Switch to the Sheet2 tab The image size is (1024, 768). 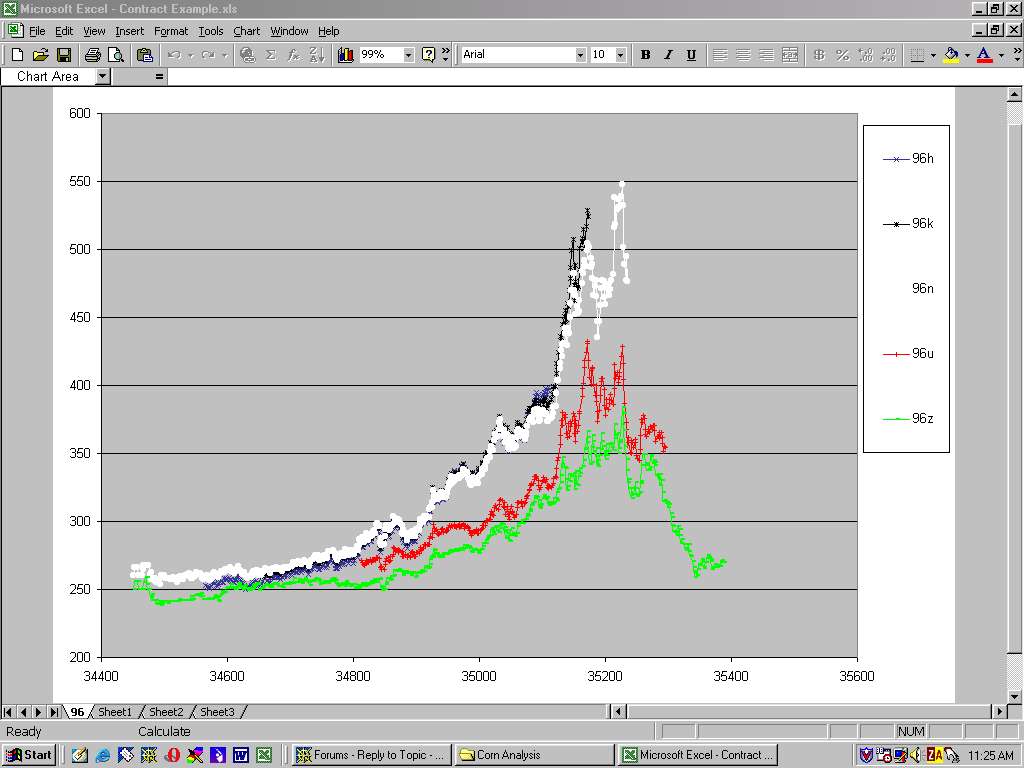pyautogui.click(x=166, y=712)
